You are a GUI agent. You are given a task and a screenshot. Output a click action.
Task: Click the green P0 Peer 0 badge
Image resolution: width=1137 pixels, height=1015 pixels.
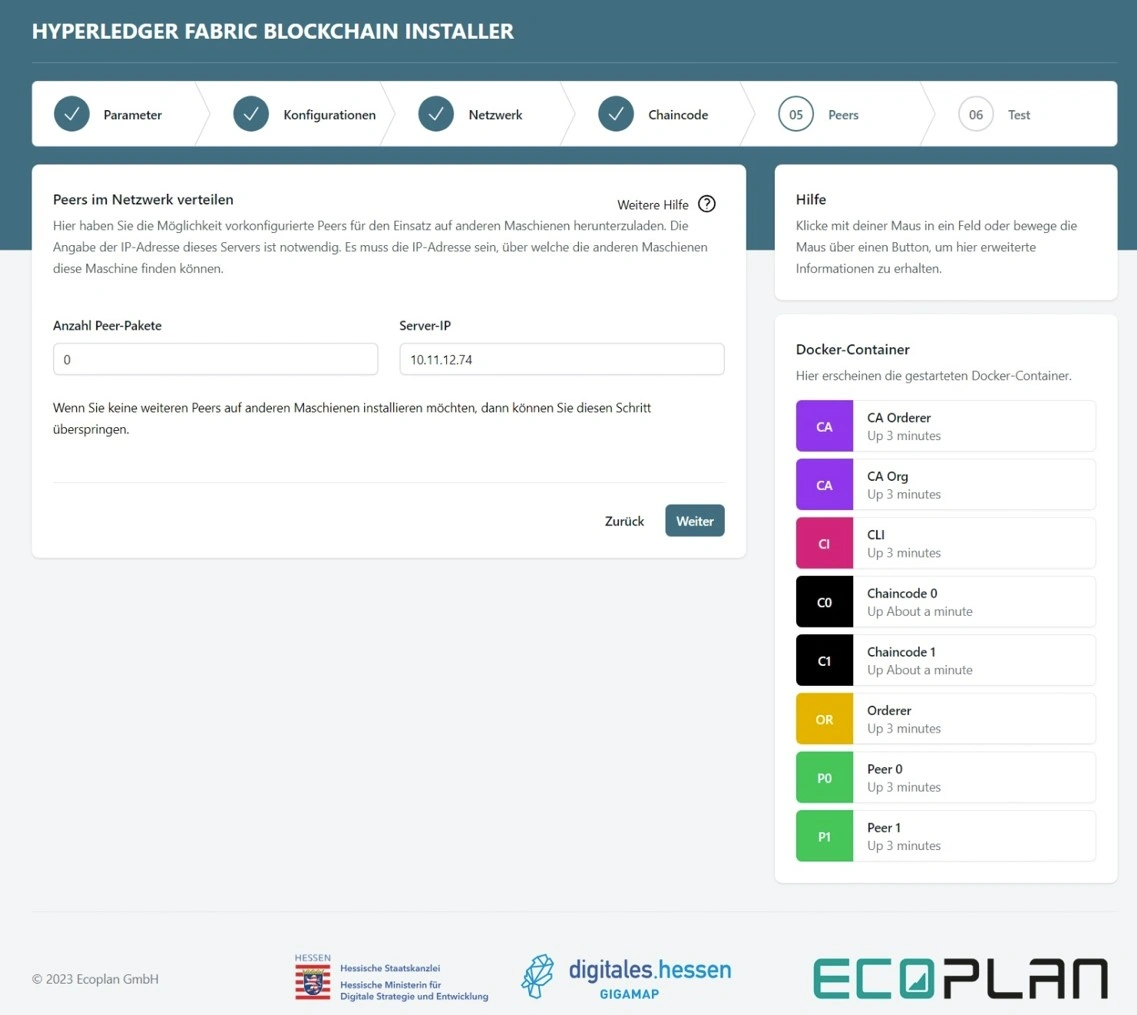point(824,778)
